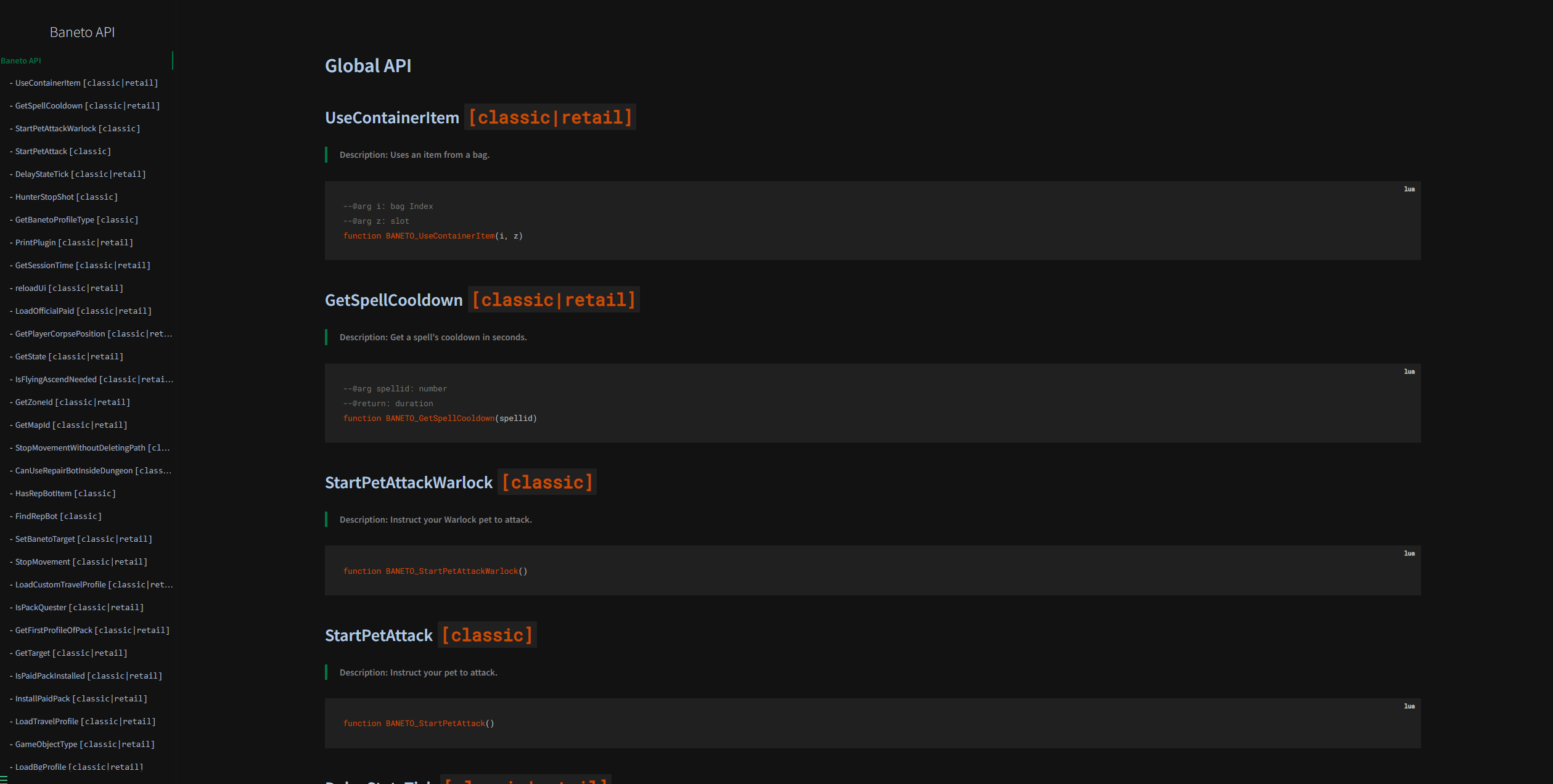Viewport: 1553px width, 784px height.
Task: Click inside the BANETO_UseContainerItem code block
Action: coord(872,221)
